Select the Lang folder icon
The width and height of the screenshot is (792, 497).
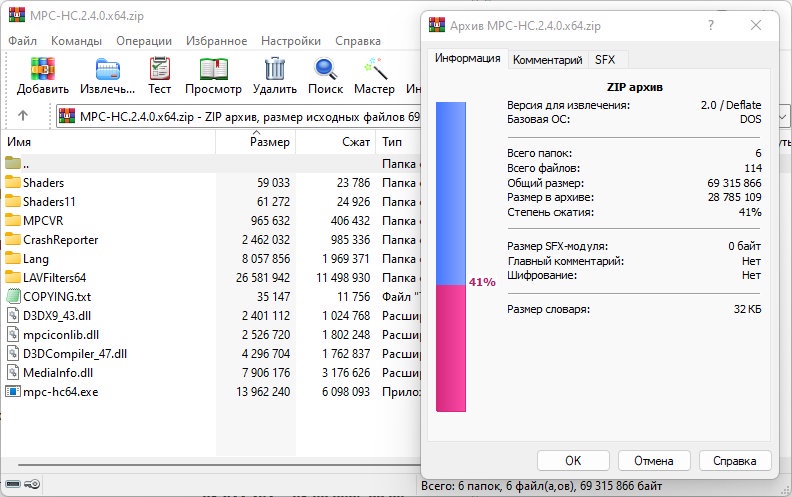click(x=13, y=258)
